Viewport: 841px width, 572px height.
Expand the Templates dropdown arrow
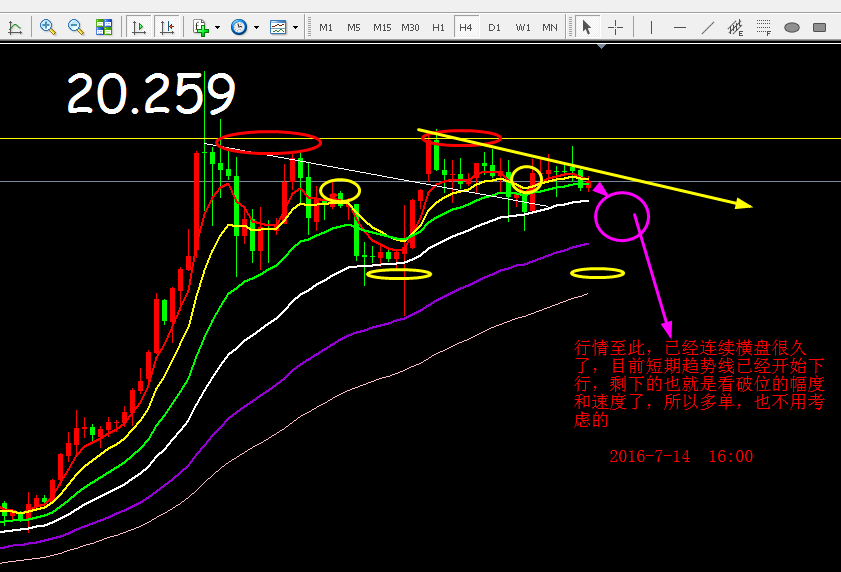pyautogui.click(x=296, y=27)
